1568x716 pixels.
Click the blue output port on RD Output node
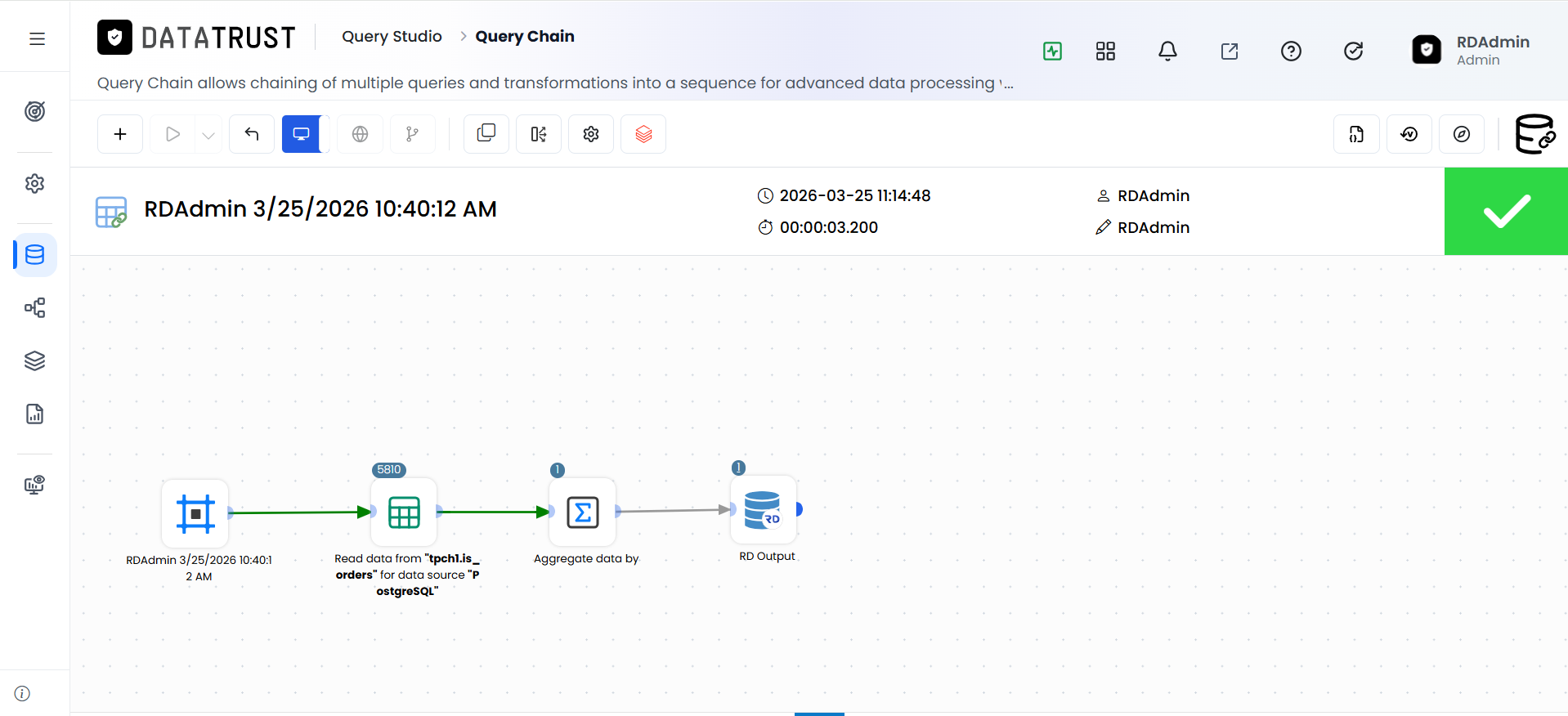coord(800,509)
